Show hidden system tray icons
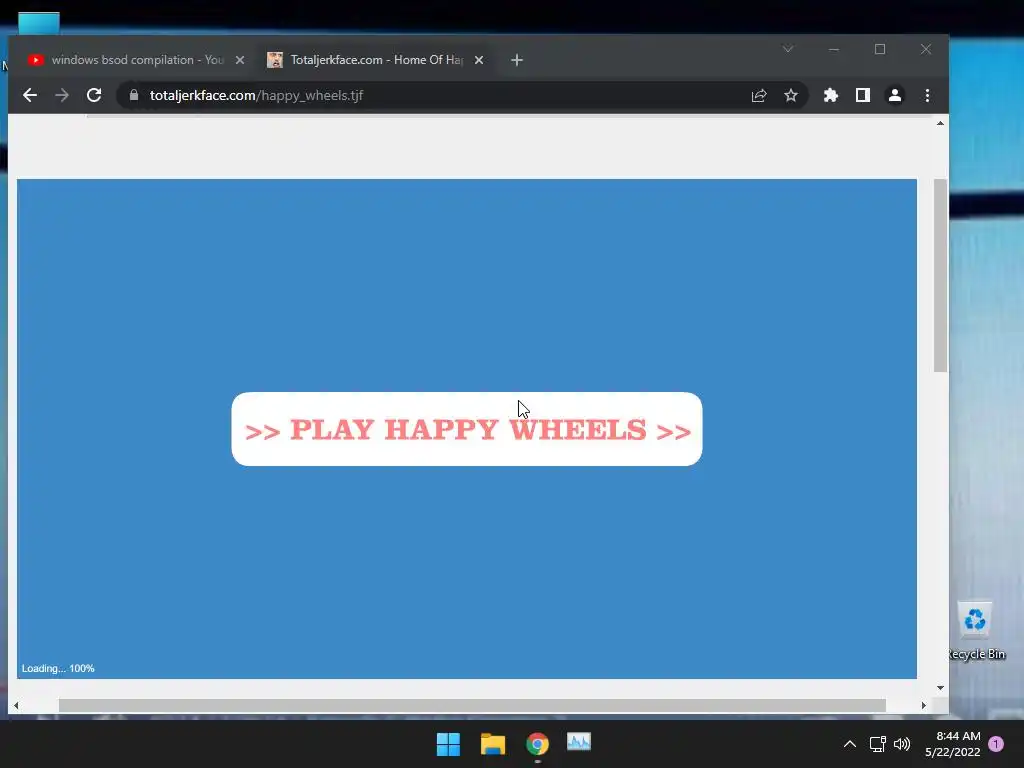 [850, 744]
